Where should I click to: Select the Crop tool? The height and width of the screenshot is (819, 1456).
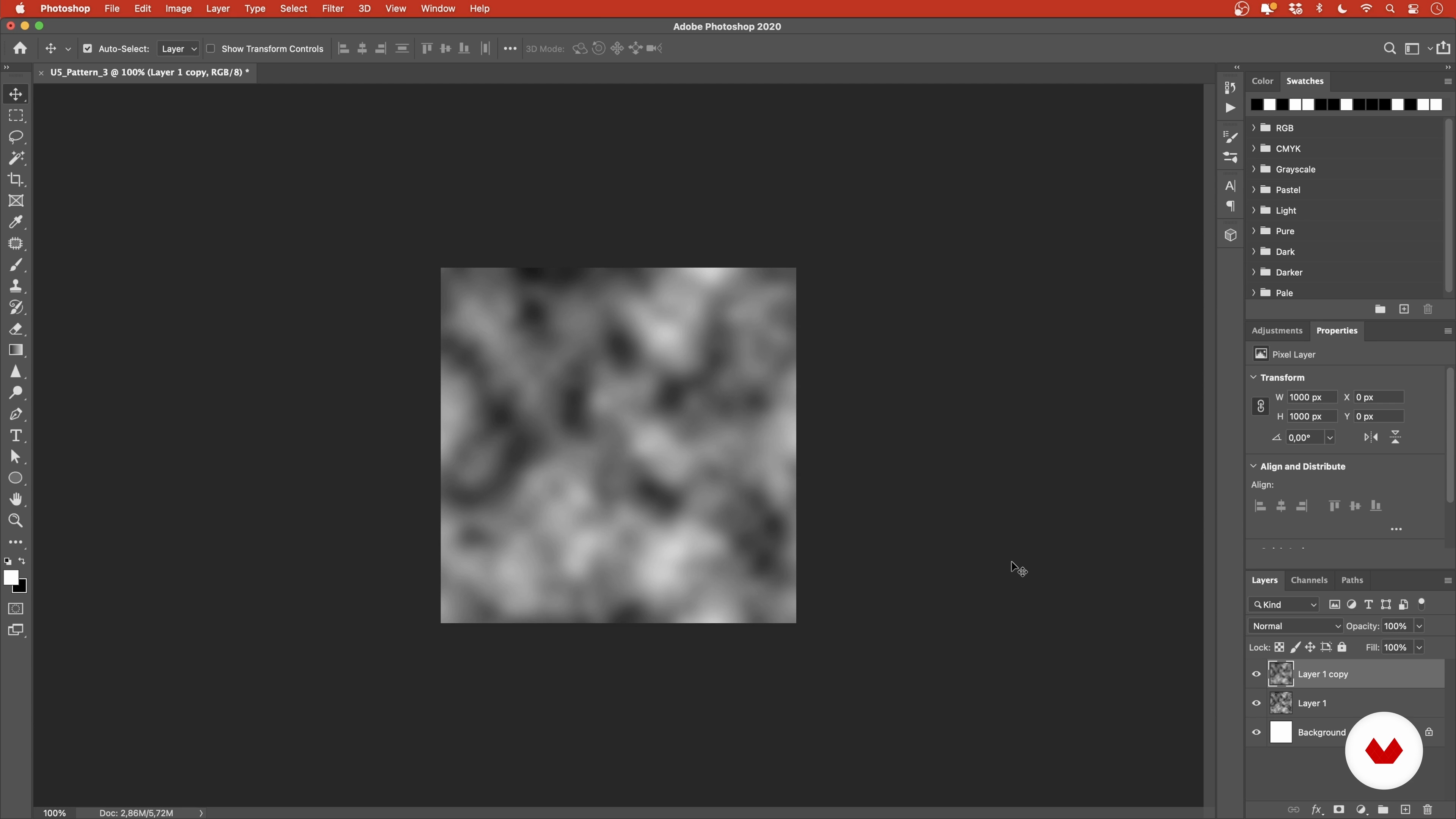coord(16,180)
